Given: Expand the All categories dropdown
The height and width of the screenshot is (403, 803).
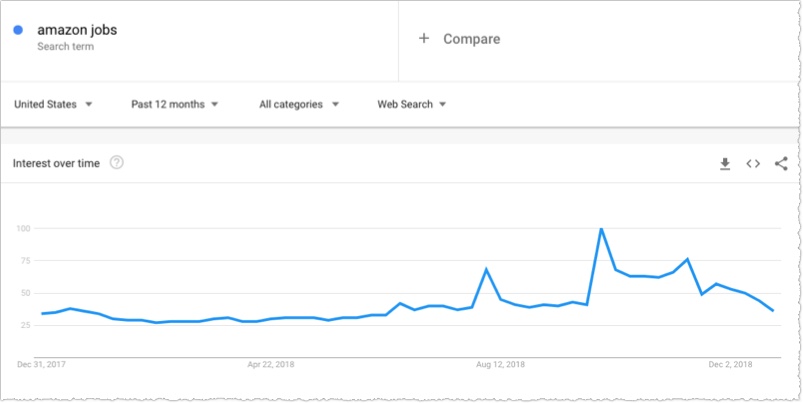Looking at the screenshot, I should click(299, 104).
